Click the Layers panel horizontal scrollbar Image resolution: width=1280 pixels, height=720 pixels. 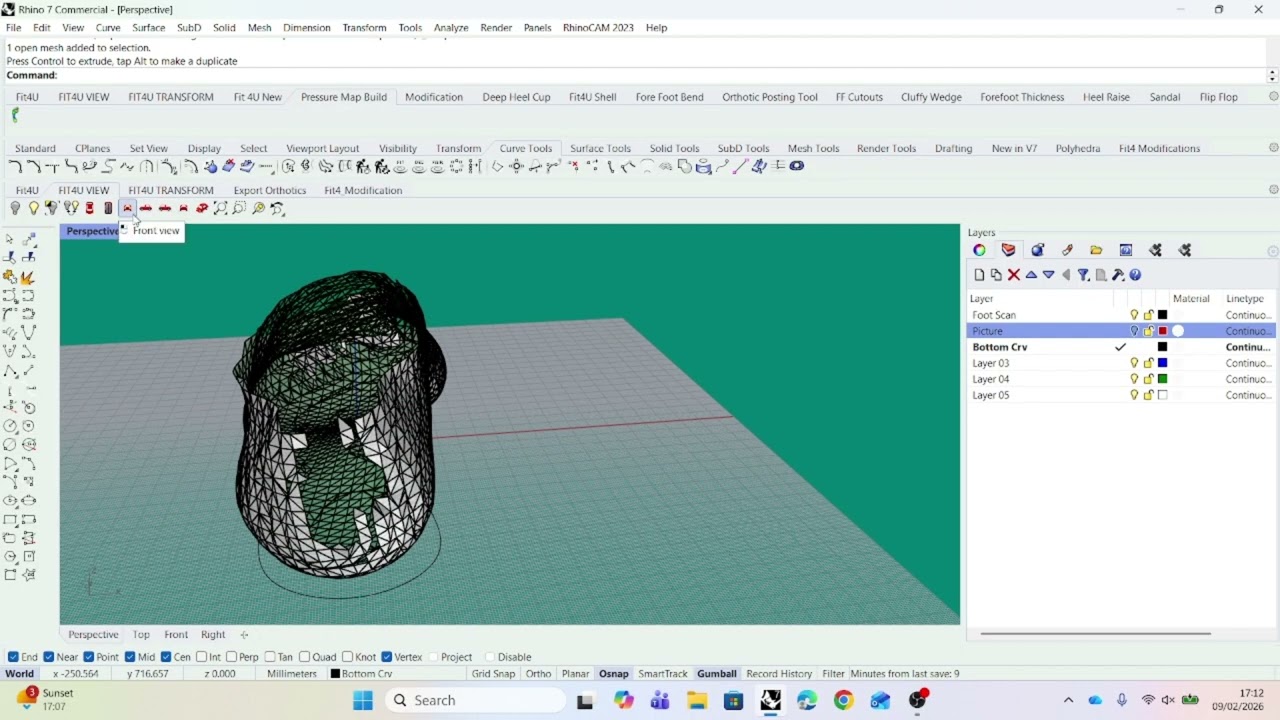coord(1095,633)
